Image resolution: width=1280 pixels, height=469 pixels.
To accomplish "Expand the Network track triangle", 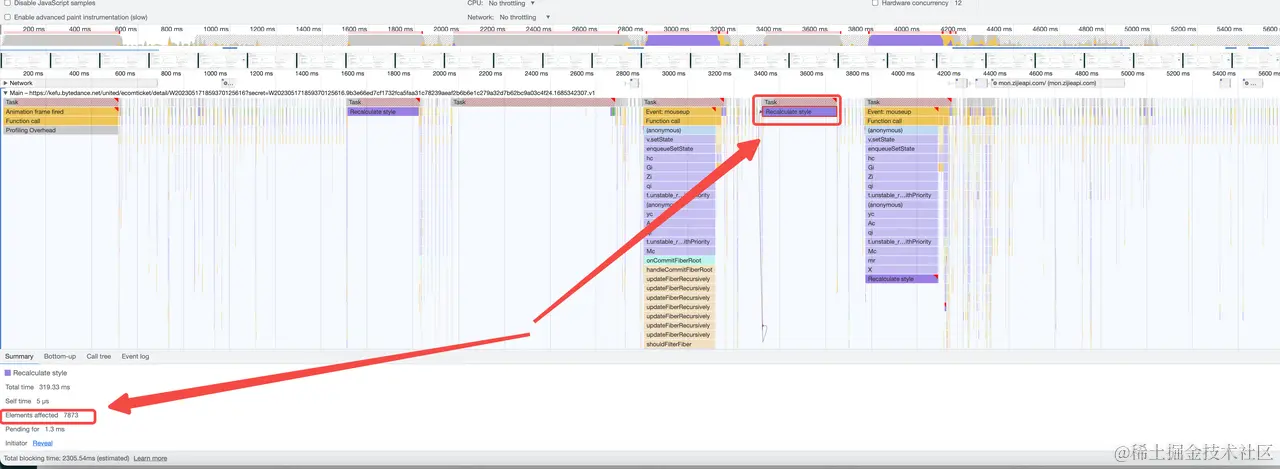I will (x=5, y=83).
